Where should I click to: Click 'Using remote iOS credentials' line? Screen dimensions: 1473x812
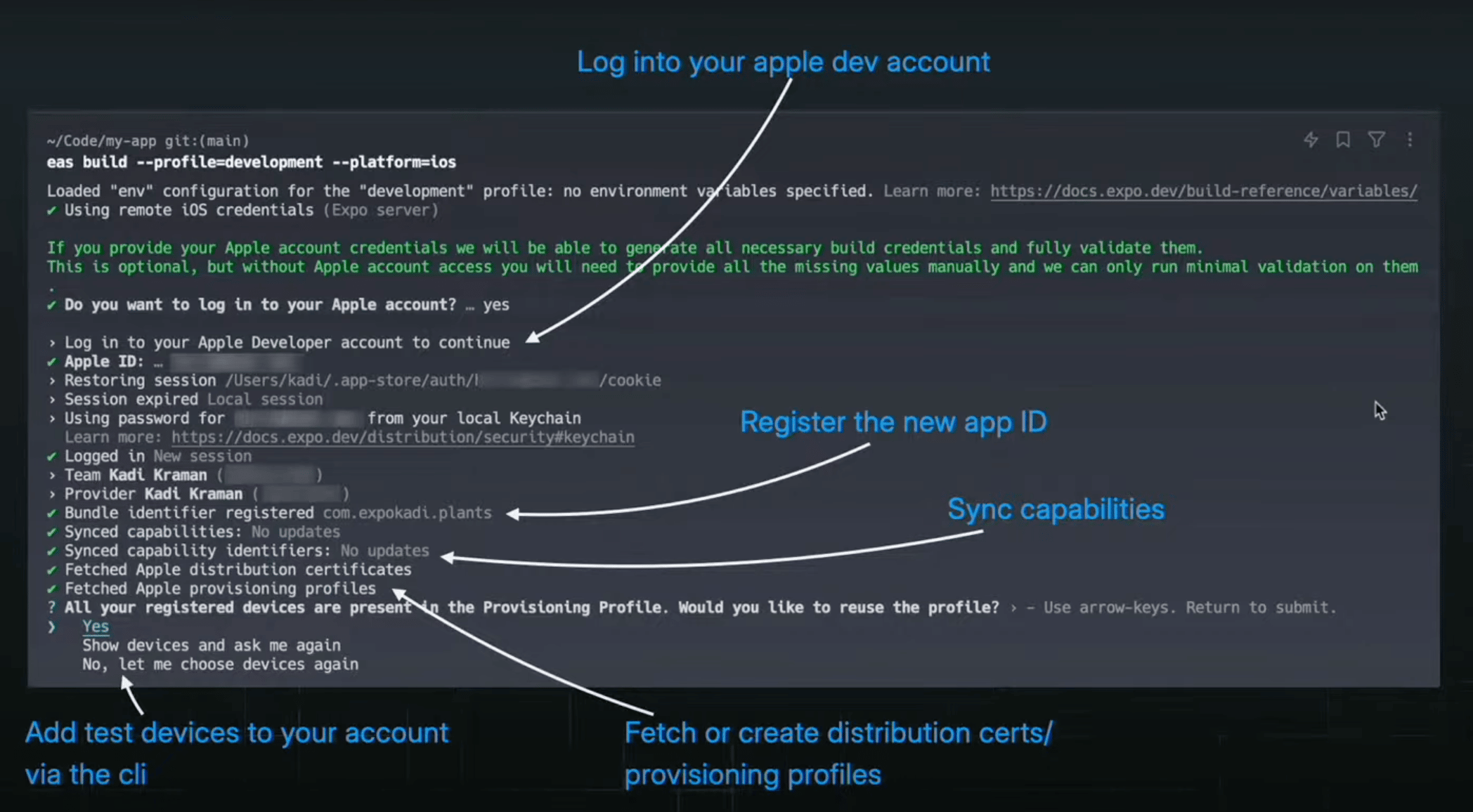tap(242, 210)
